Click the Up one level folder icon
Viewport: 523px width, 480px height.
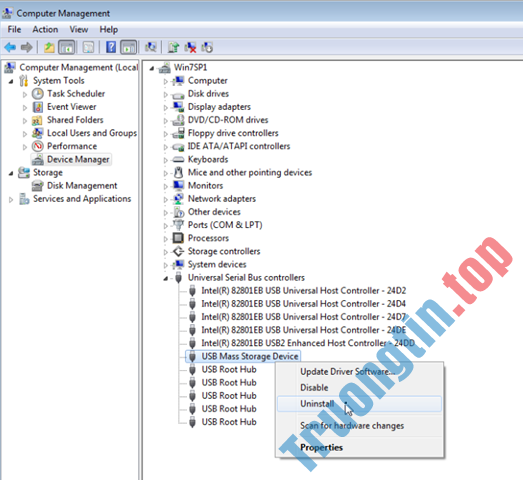[x=49, y=47]
